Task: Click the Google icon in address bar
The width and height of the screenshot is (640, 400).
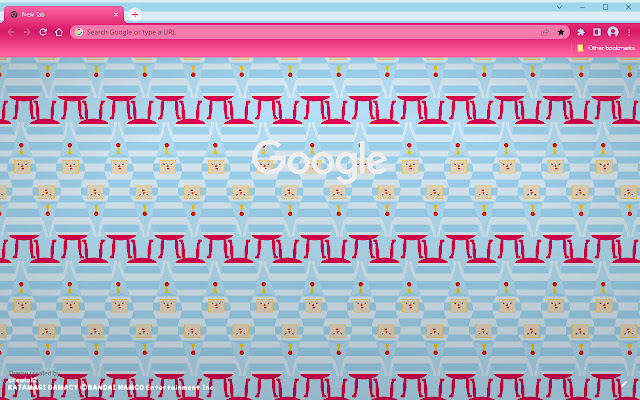Action: pyautogui.click(x=79, y=32)
